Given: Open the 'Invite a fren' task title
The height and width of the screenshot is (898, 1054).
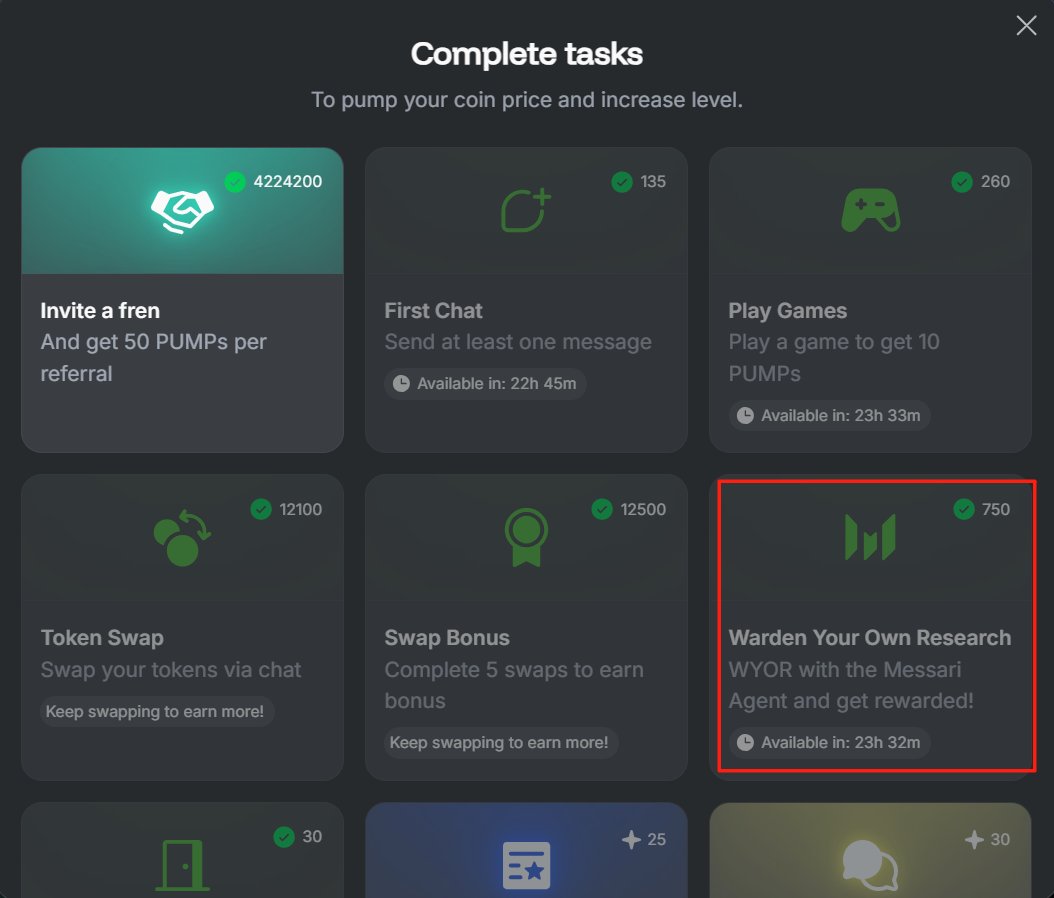Looking at the screenshot, I should 100,311.
